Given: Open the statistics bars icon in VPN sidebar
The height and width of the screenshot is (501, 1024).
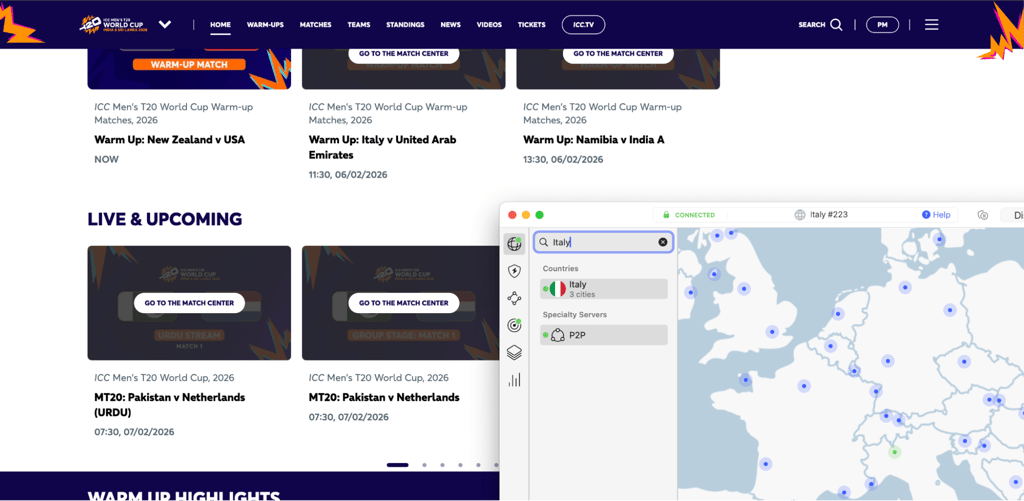Looking at the screenshot, I should coord(514,380).
